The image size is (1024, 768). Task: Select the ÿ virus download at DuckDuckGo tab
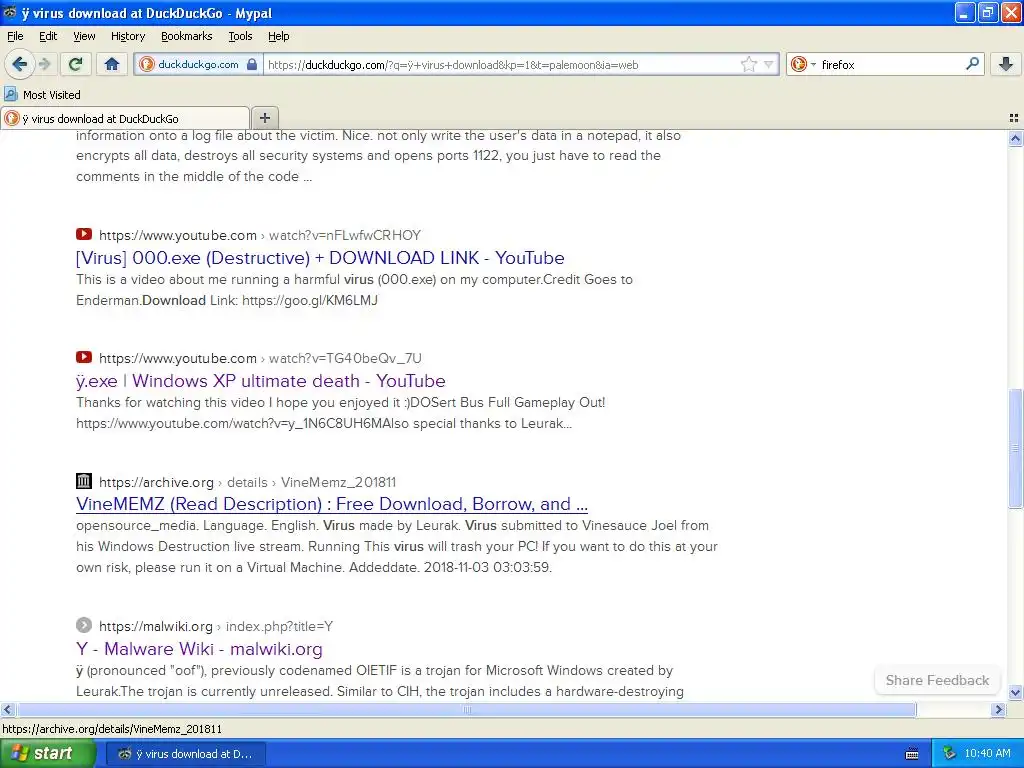click(x=125, y=118)
